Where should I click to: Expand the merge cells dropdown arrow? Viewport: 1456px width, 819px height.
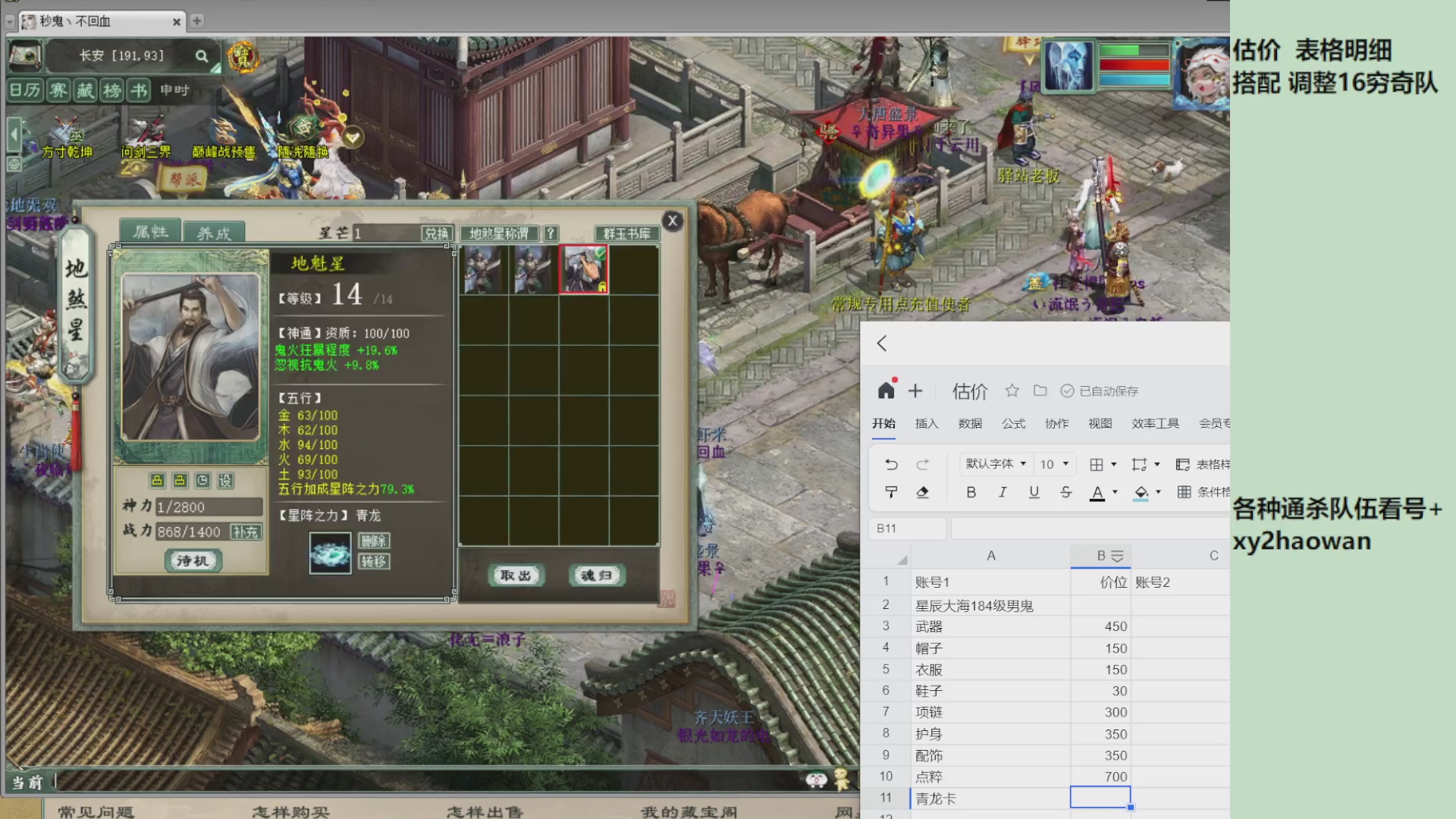point(1157,464)
